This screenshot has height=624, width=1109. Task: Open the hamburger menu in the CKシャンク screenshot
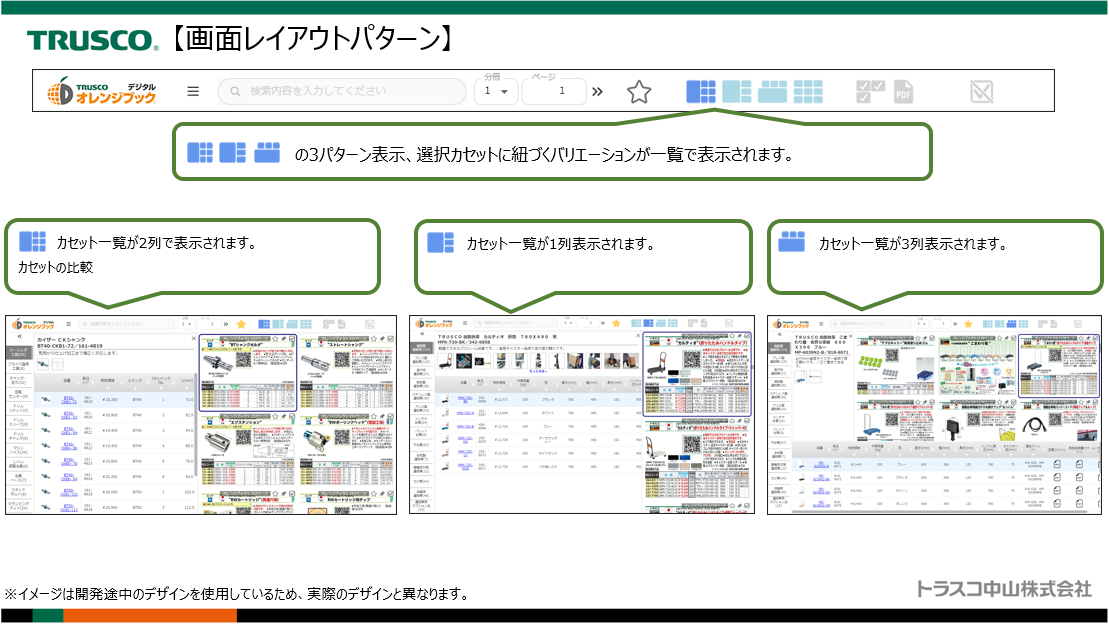click(69, 324)
